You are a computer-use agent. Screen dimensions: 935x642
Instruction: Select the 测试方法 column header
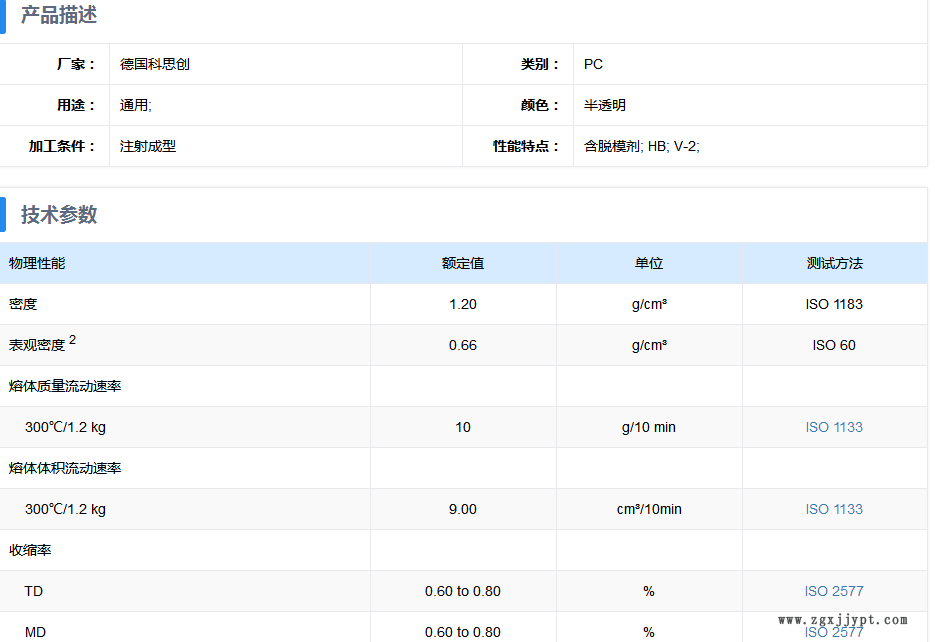(x=833, y=263)
